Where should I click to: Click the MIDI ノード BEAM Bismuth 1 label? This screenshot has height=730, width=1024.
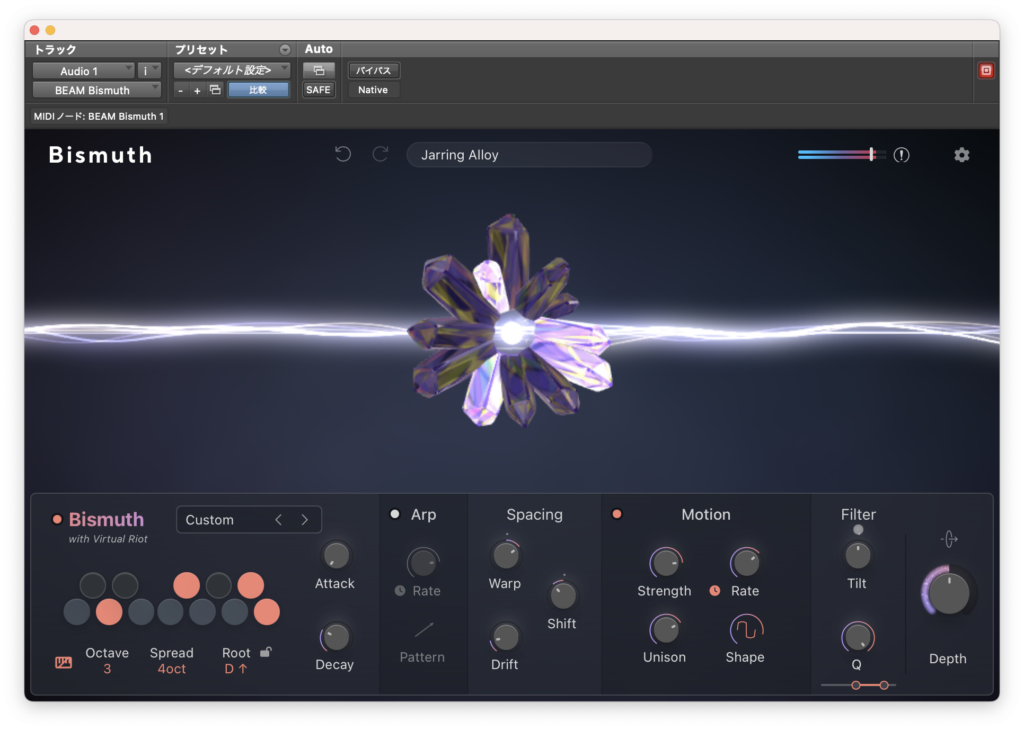point(99,116)
